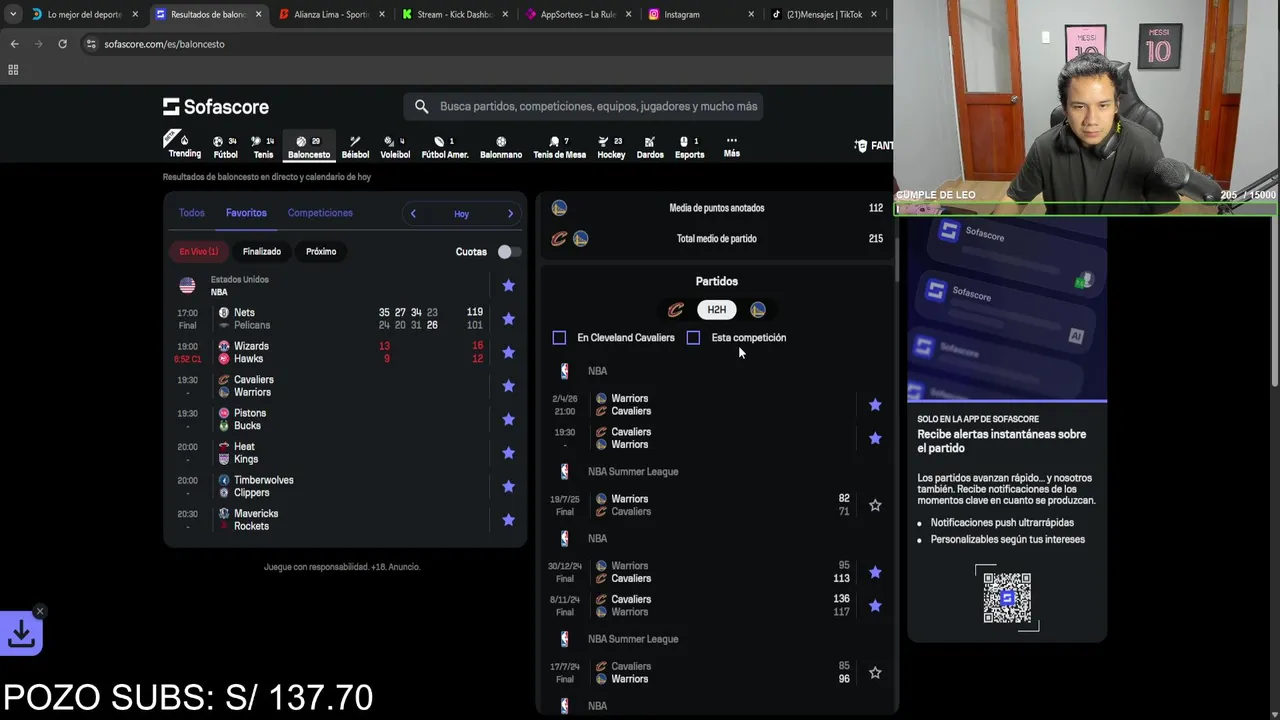Viewport: 1280px width, 720px height.
Task: Toggle favorite star for Wizards vs Hawks
Action: pyautogui.click(x=508, y=352)
